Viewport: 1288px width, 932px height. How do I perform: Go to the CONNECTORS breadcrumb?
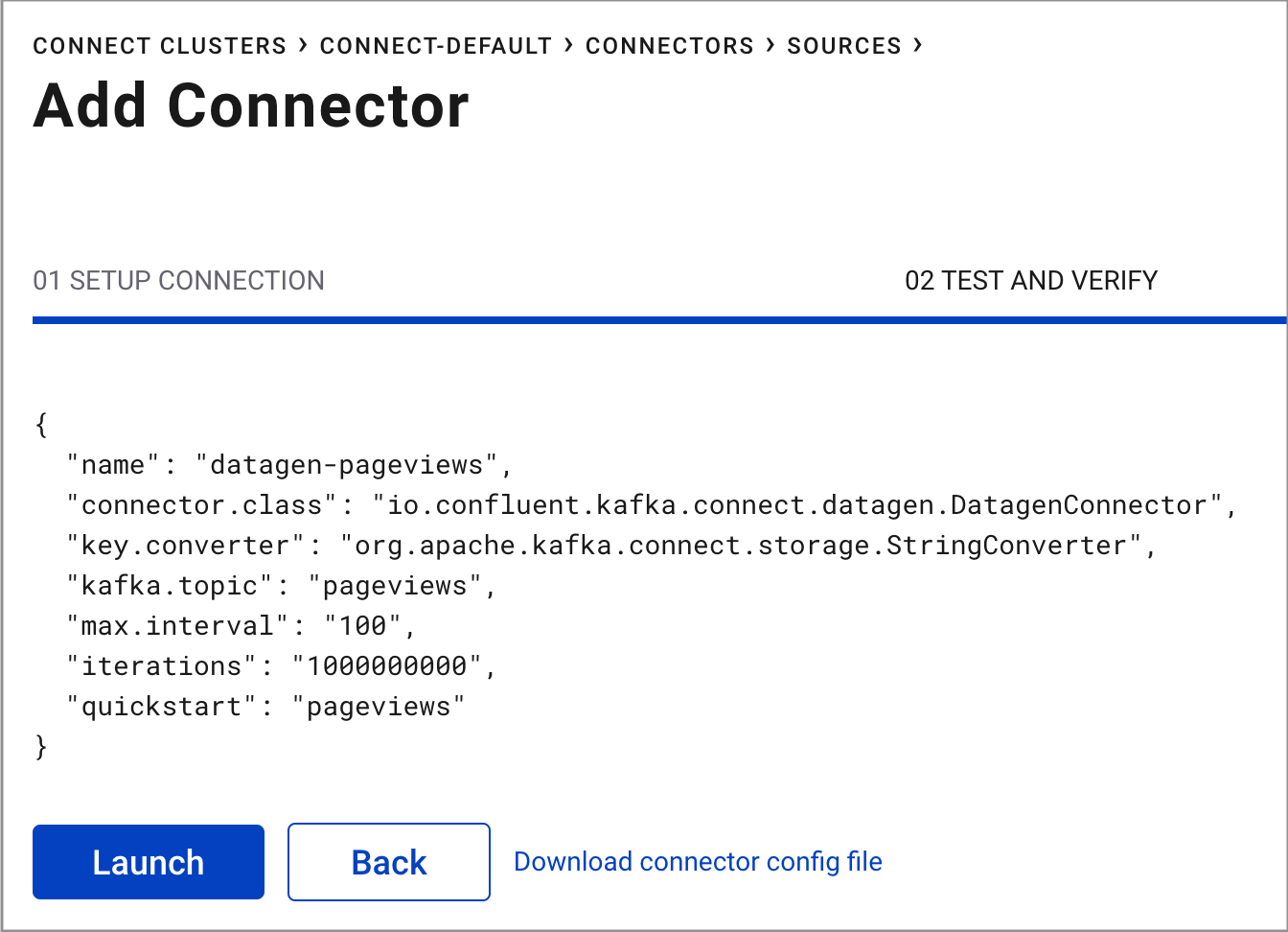click(x=669, y=45)
